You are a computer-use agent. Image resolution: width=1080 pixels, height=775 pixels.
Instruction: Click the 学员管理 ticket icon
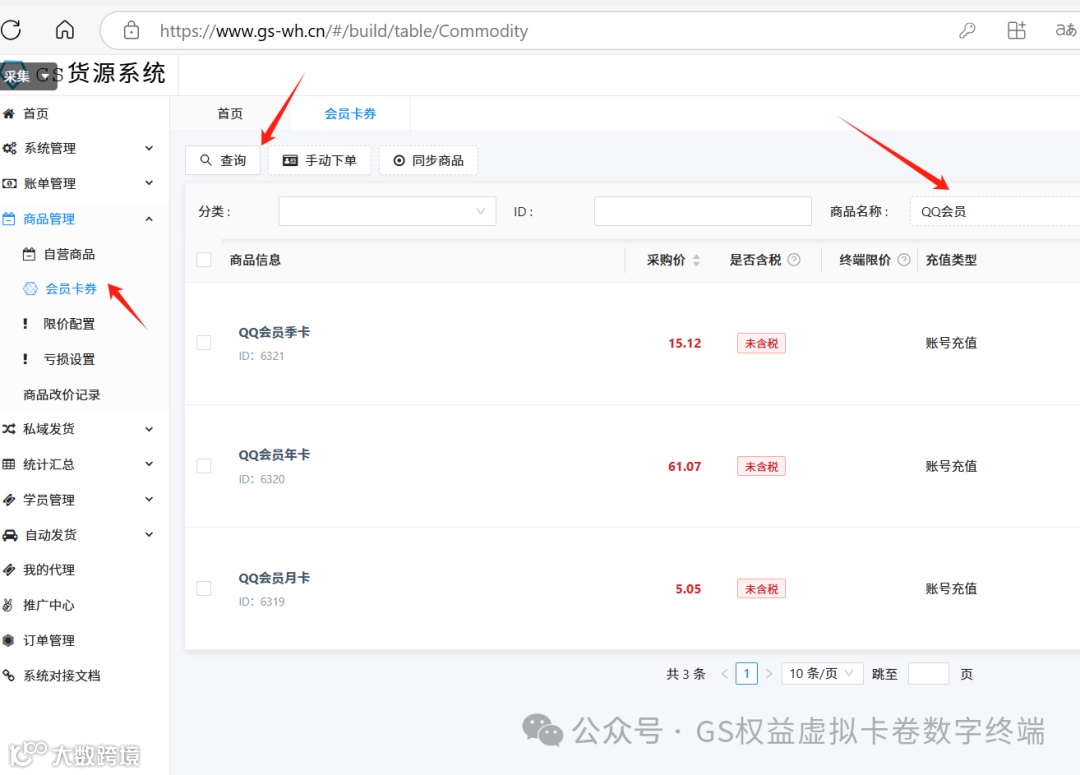click(9, 499)
